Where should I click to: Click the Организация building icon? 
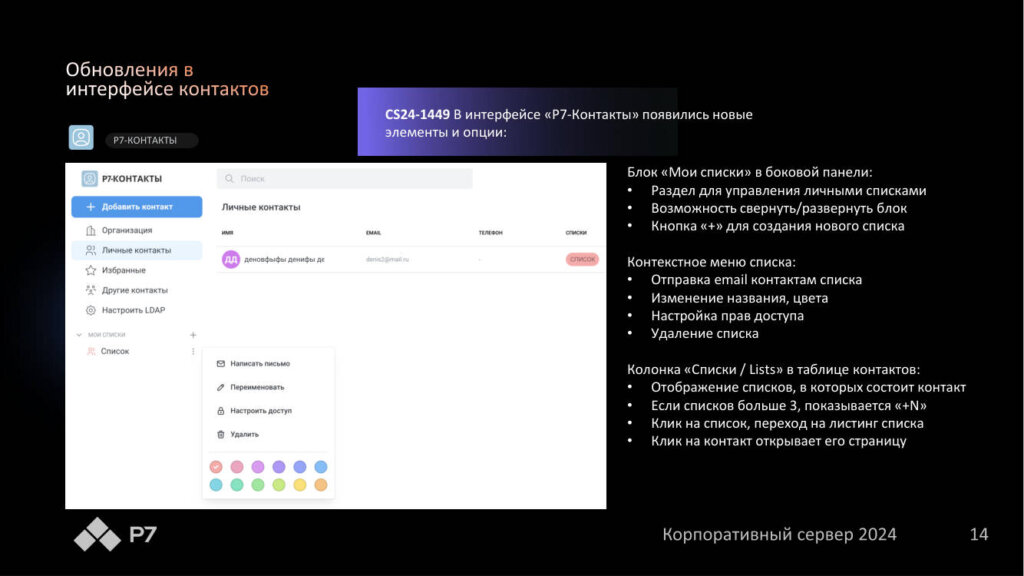click(x=91, y=230)
